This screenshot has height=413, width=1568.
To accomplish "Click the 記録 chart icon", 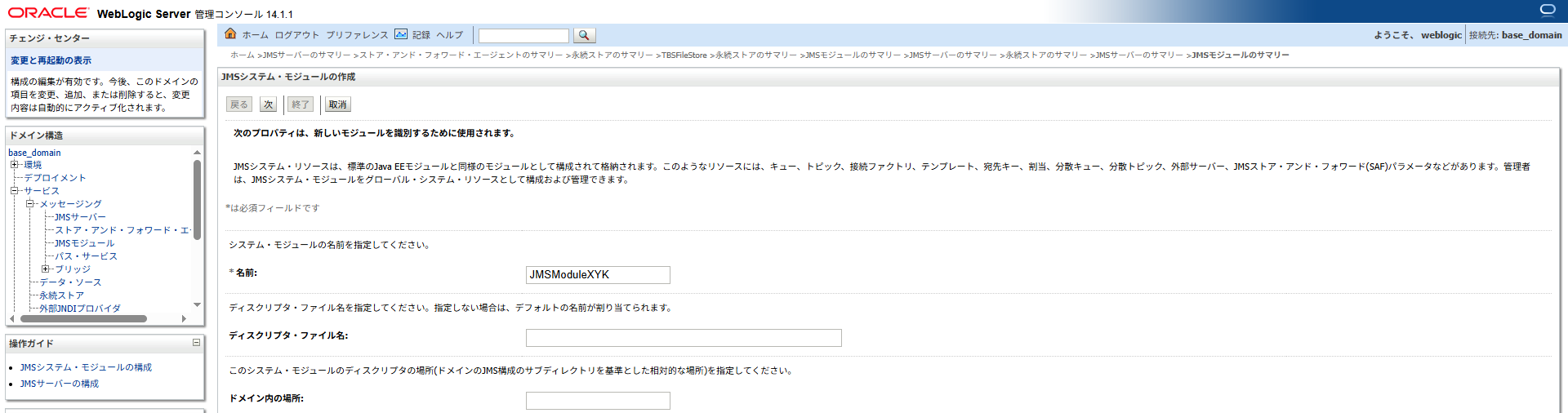I will (x=401, y=33).
